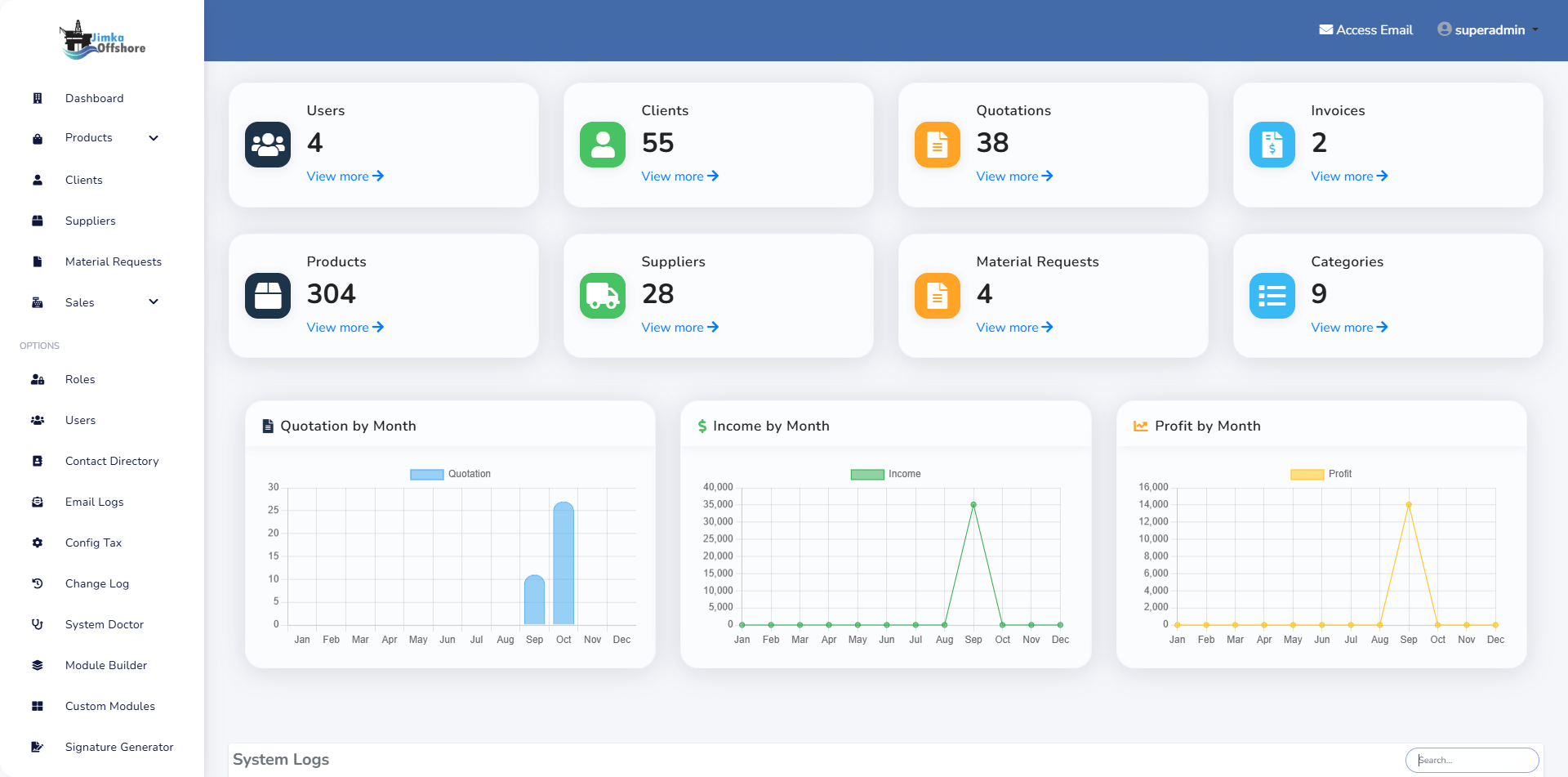
Task: Click the Products box icon on card
Action: (268, 296)
